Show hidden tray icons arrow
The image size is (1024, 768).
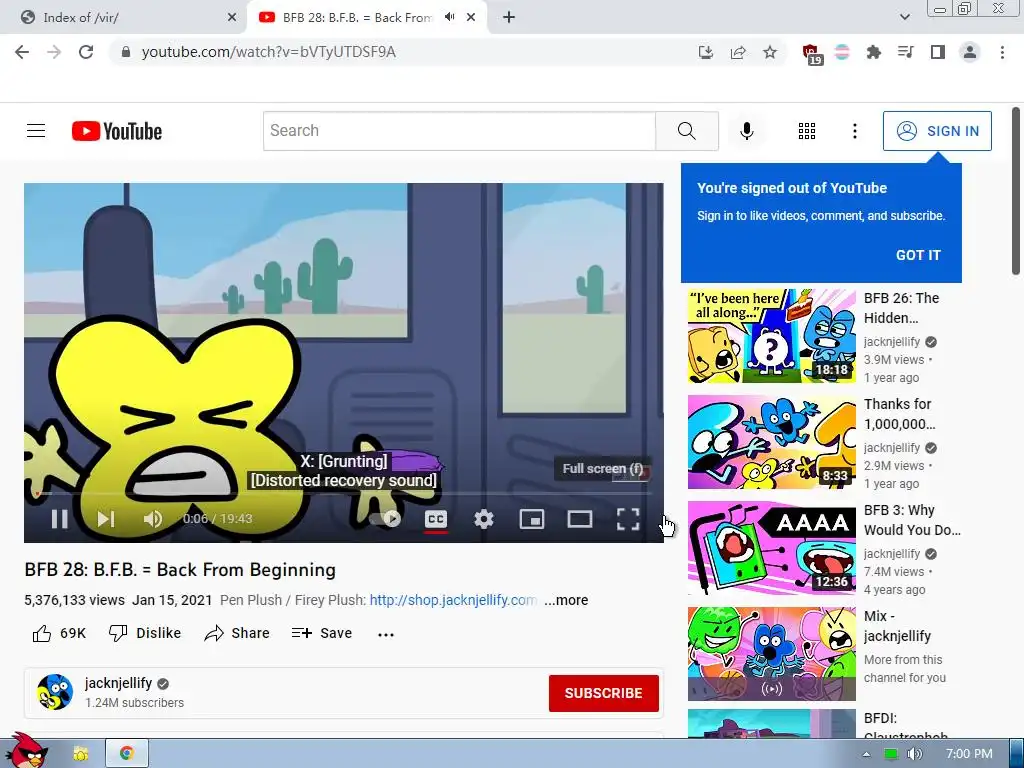pos(866,754)
